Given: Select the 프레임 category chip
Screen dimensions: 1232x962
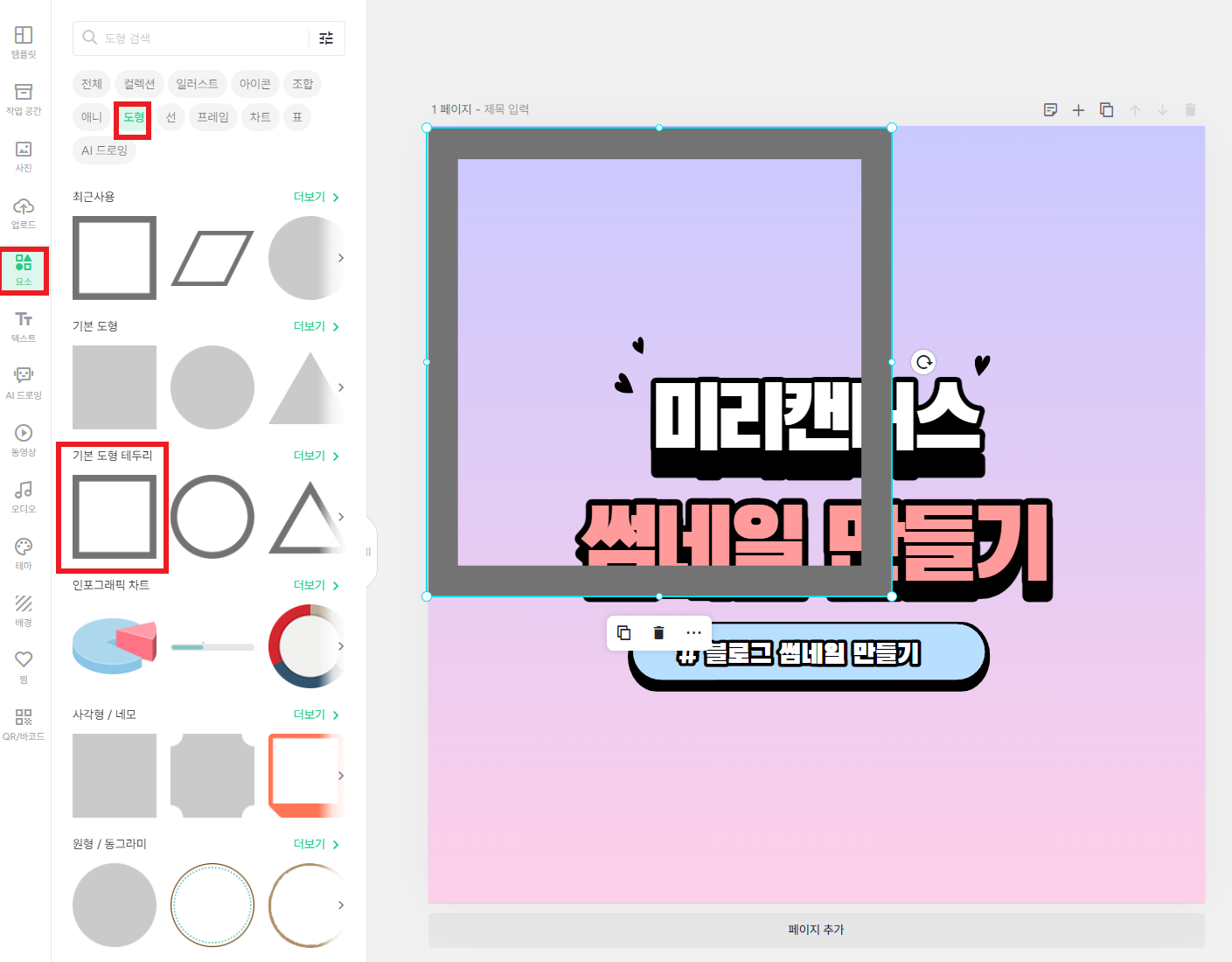Looking at the screenshot, I should coord(212,117).
